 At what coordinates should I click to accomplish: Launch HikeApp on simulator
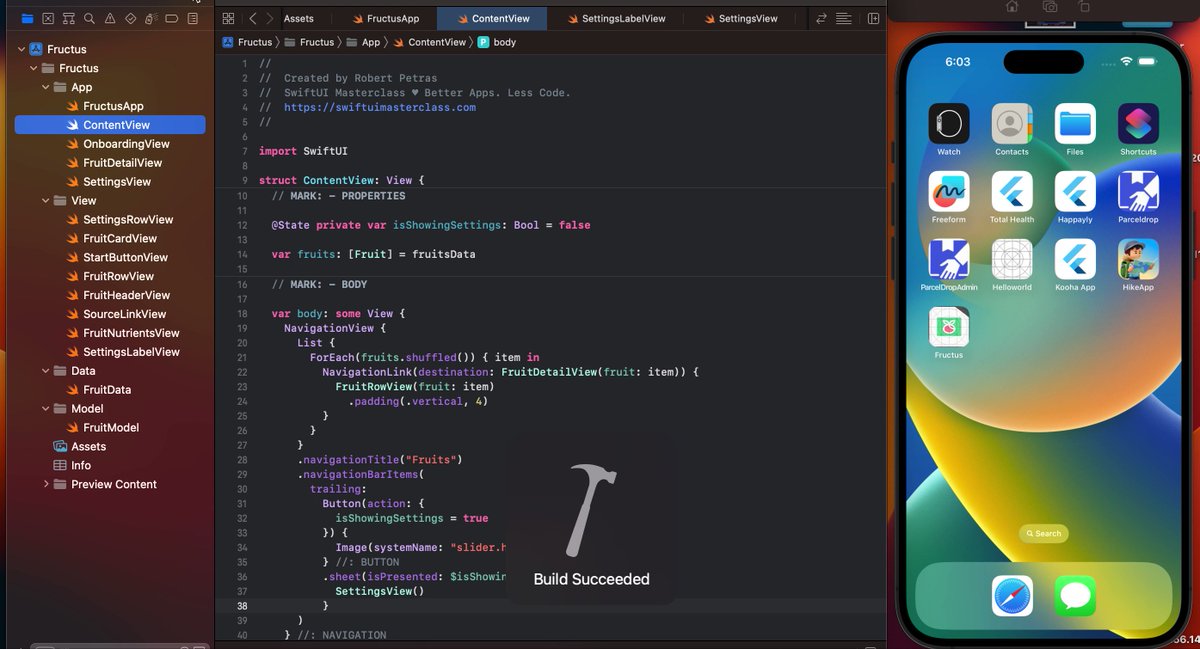(1138, 259)
